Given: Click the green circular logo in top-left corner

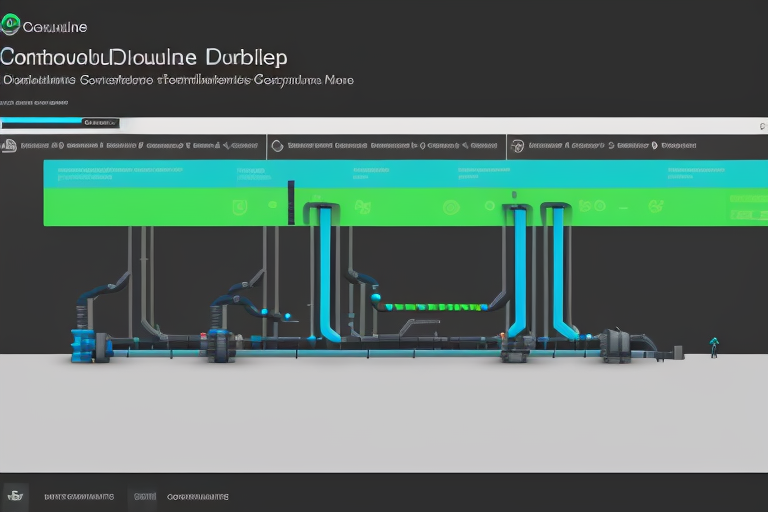Looking at the screenshot, I should [x=10, y=22].
